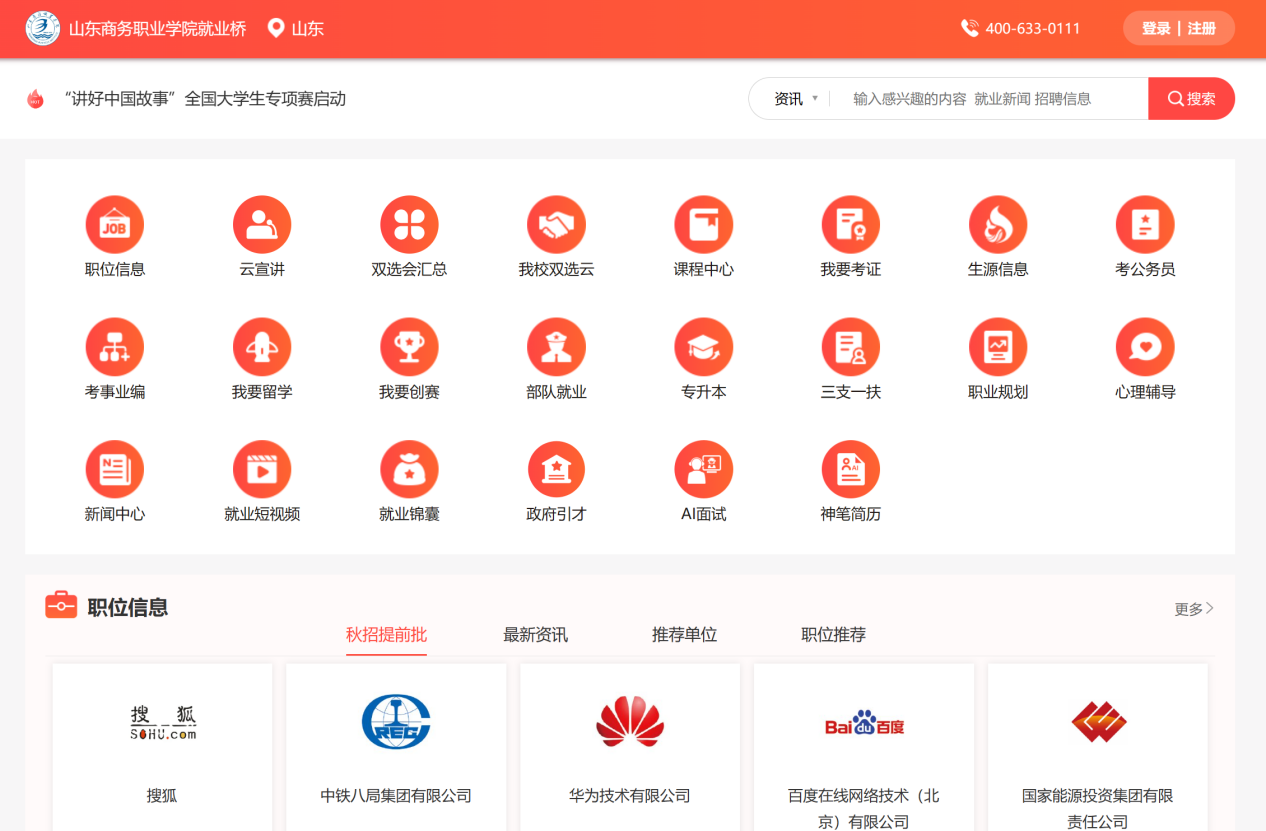This screenshot has height=831, width=1266.
Task: Open the 神笔简历 icon
Action: (x=850, y=469)
